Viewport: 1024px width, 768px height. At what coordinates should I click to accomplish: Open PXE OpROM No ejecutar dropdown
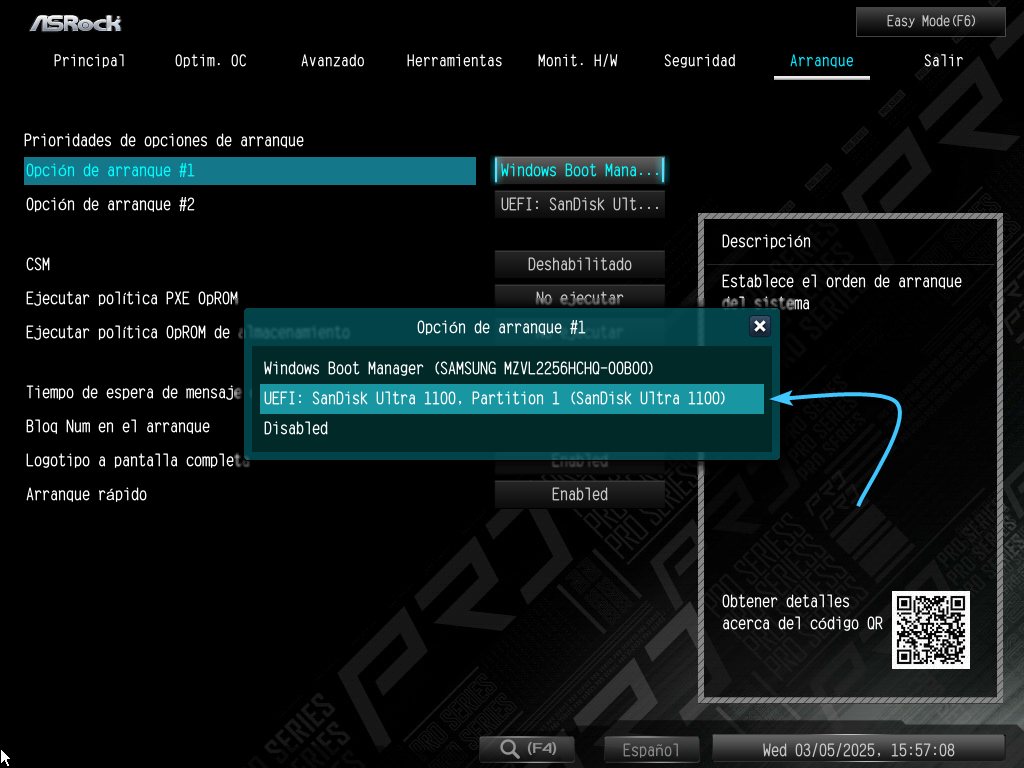pyautogui.click(x=579, y=297)
